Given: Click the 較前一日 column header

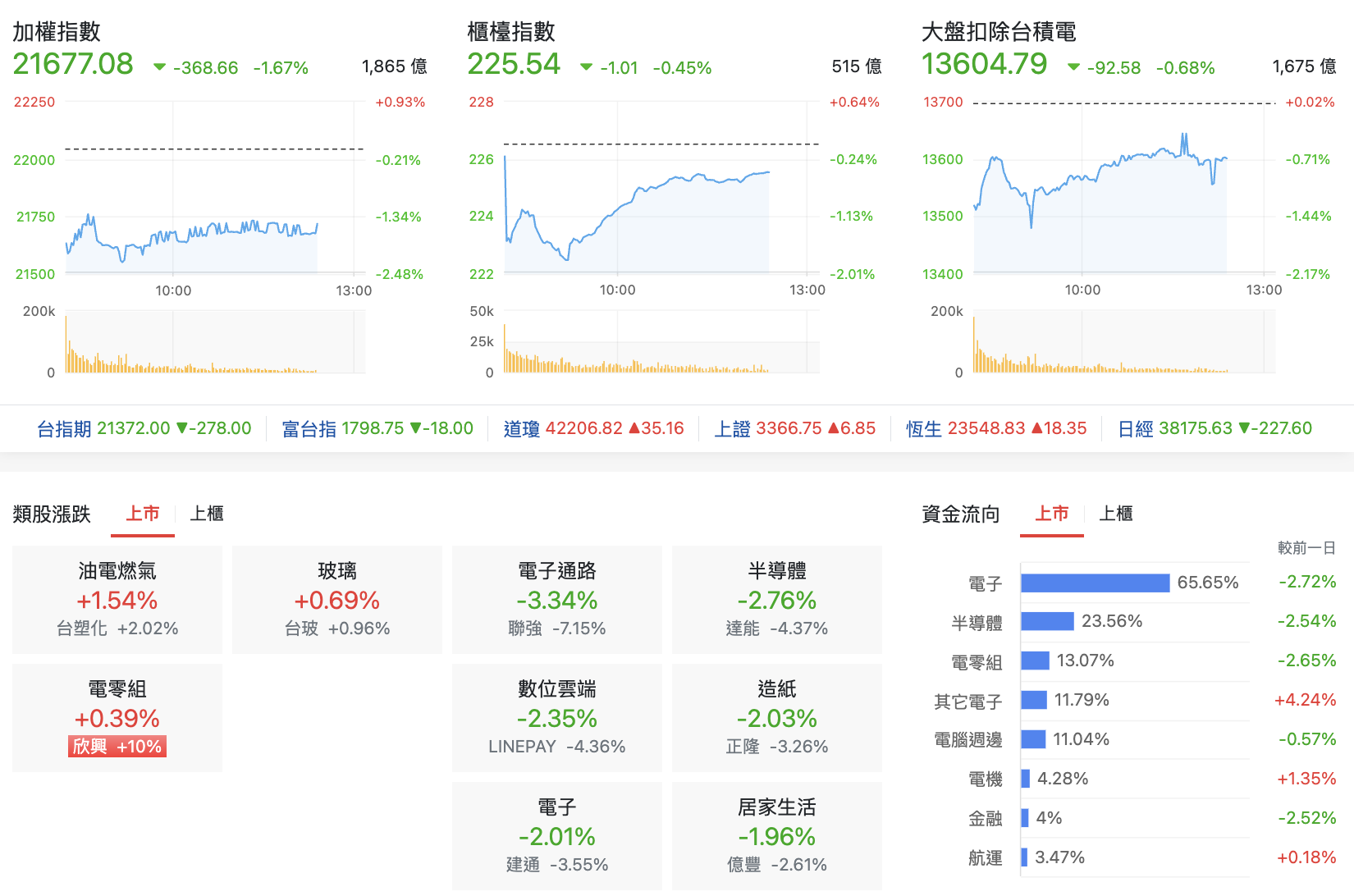Looking at the screenshot, I should pos(1306,548).
